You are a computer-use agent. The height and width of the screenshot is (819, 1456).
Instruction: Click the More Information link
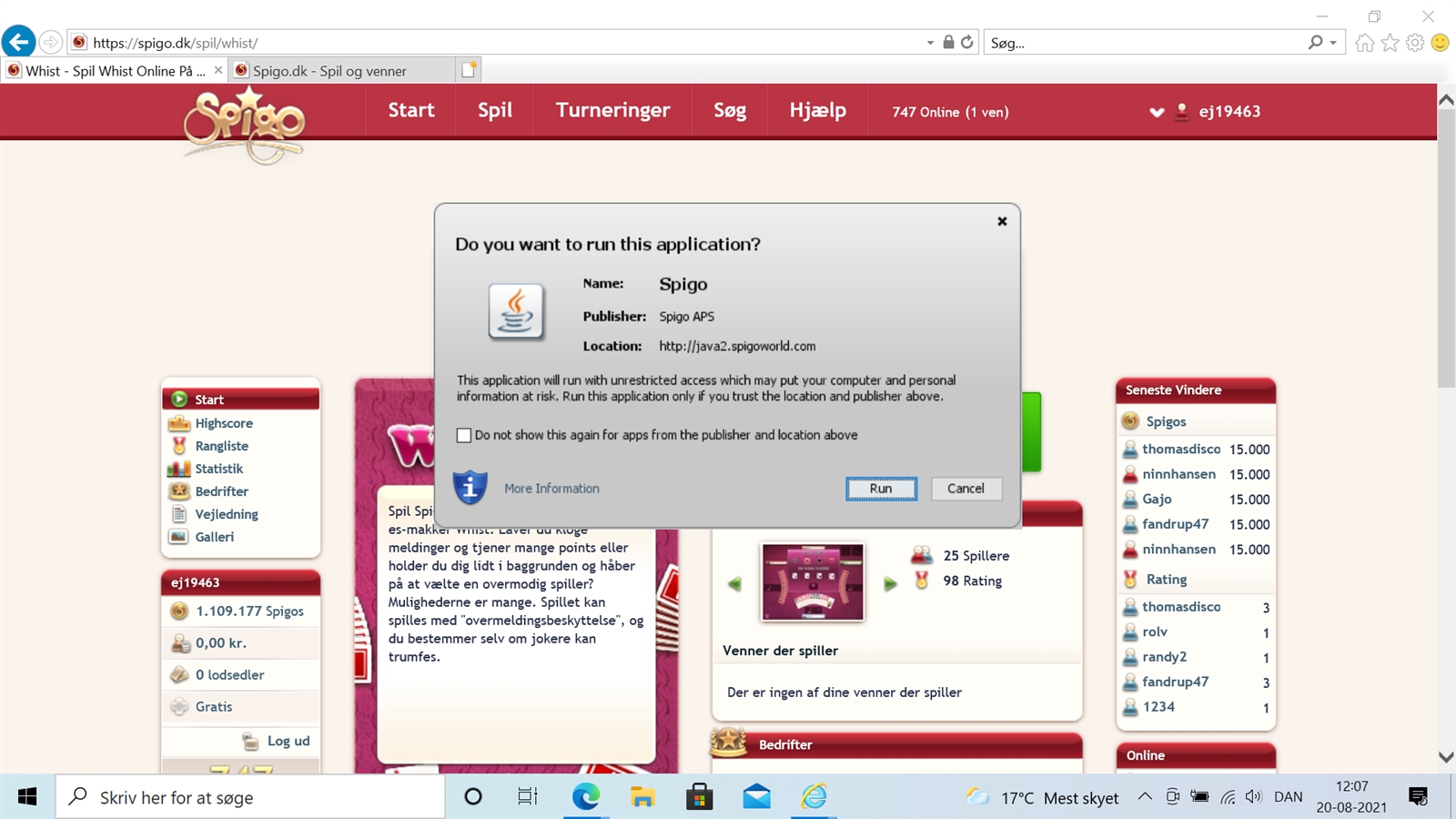(551, 489)
